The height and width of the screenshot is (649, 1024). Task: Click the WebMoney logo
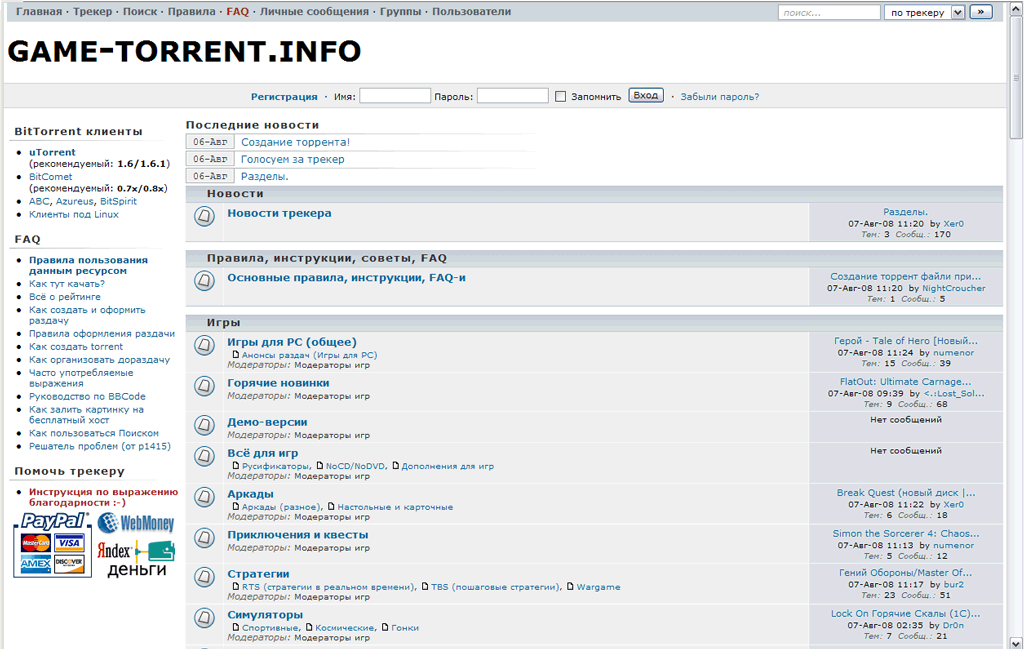pos(136,523)
